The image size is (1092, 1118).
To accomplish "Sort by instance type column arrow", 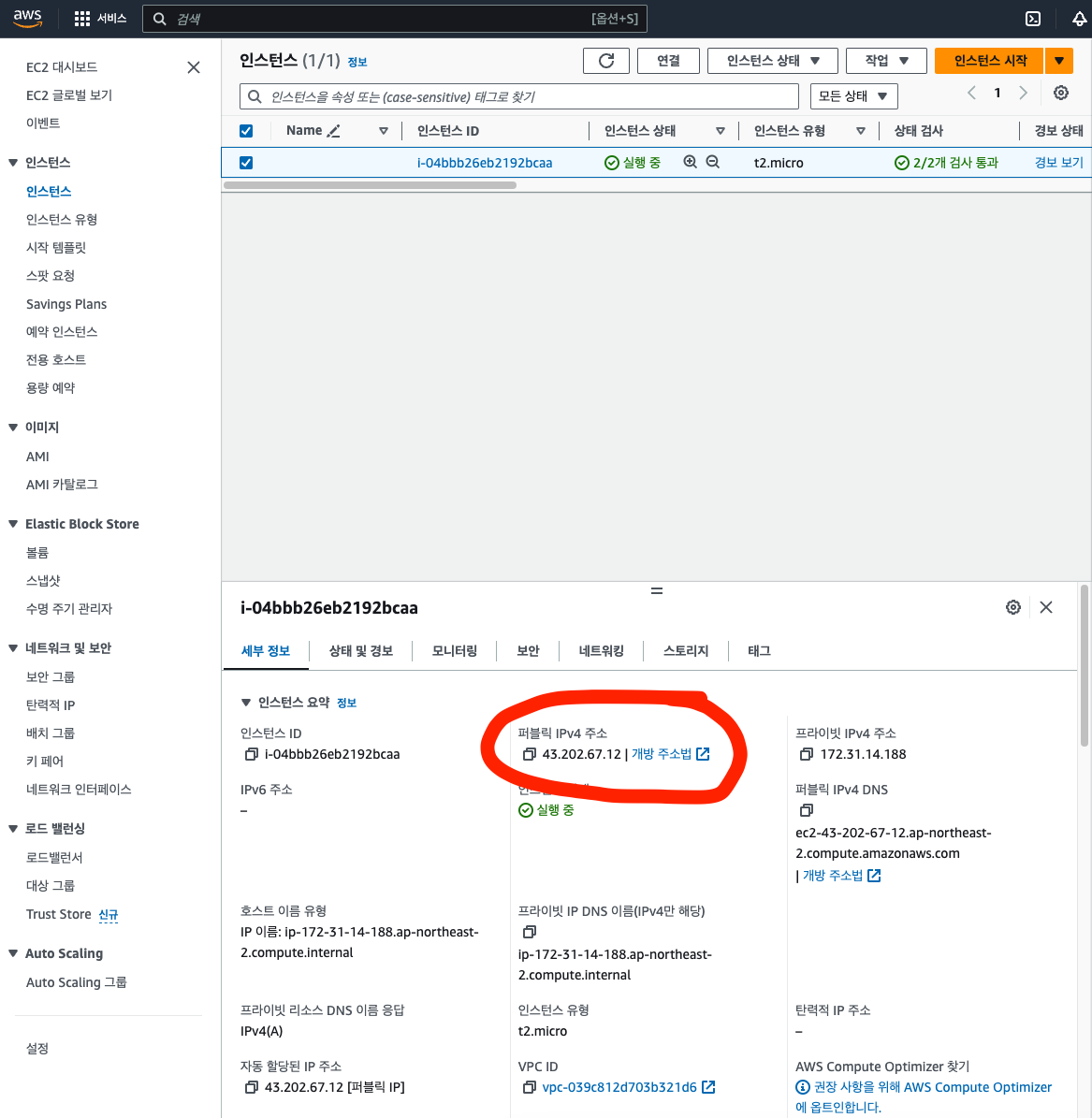I will click(861, 130).
